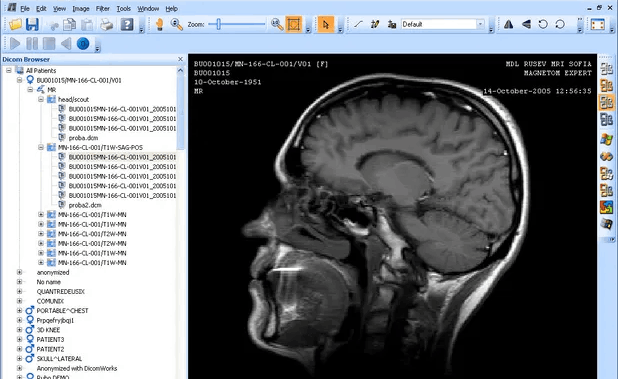Select the magnifier zoom tool left of the Zoom label
Image resolution: width=618 pixels, height=379 pixels.
tap(176, 24)
